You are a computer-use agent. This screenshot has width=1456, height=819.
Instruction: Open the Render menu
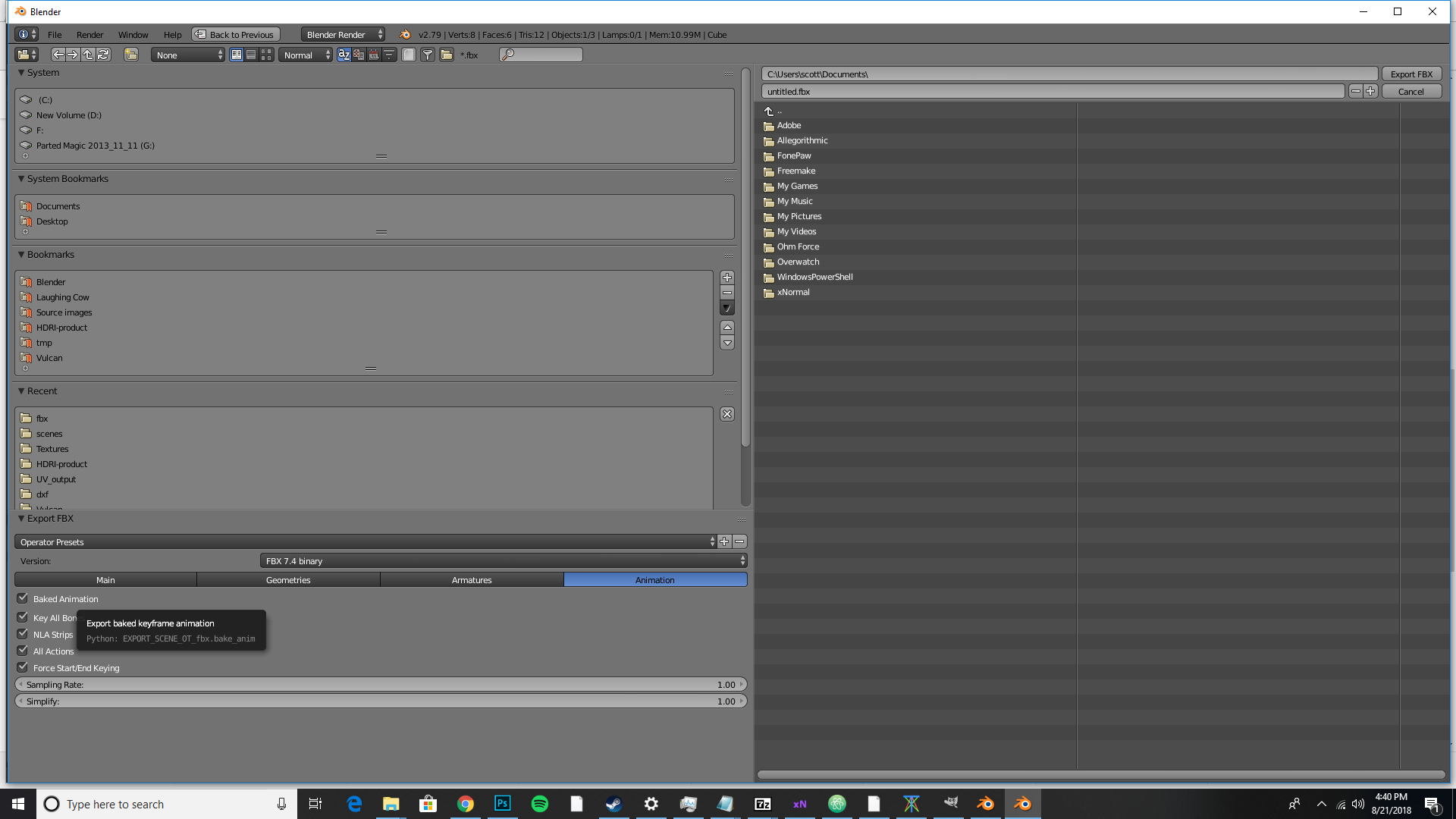pos(89,35)
